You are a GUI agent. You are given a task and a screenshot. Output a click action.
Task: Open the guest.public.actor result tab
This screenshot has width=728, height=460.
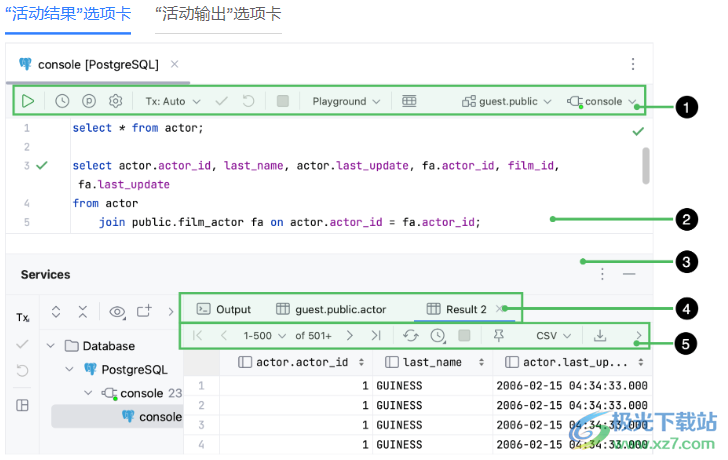[331, 309]
